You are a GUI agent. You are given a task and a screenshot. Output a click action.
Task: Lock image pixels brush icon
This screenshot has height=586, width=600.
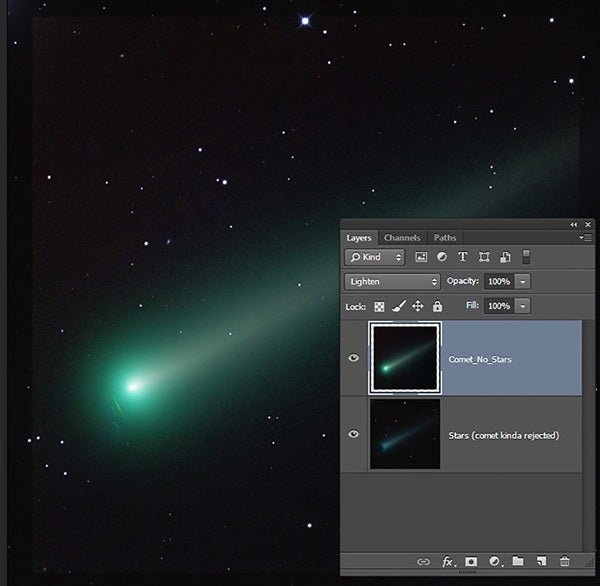point(398,306)
